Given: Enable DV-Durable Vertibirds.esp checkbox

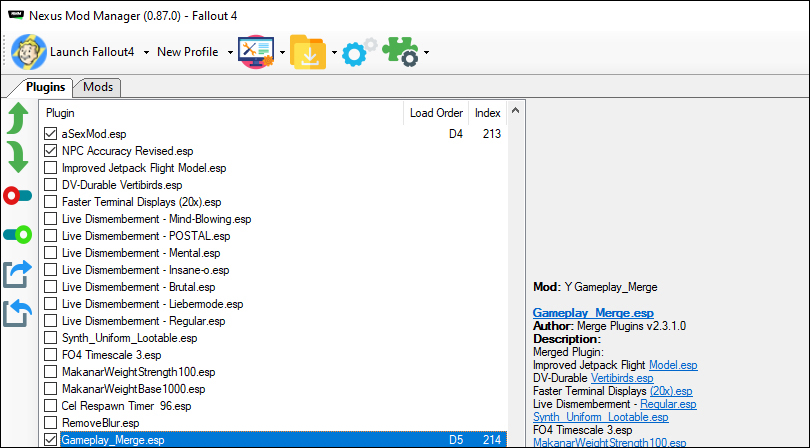Looking at the screenshot, I should pos(50,185).
